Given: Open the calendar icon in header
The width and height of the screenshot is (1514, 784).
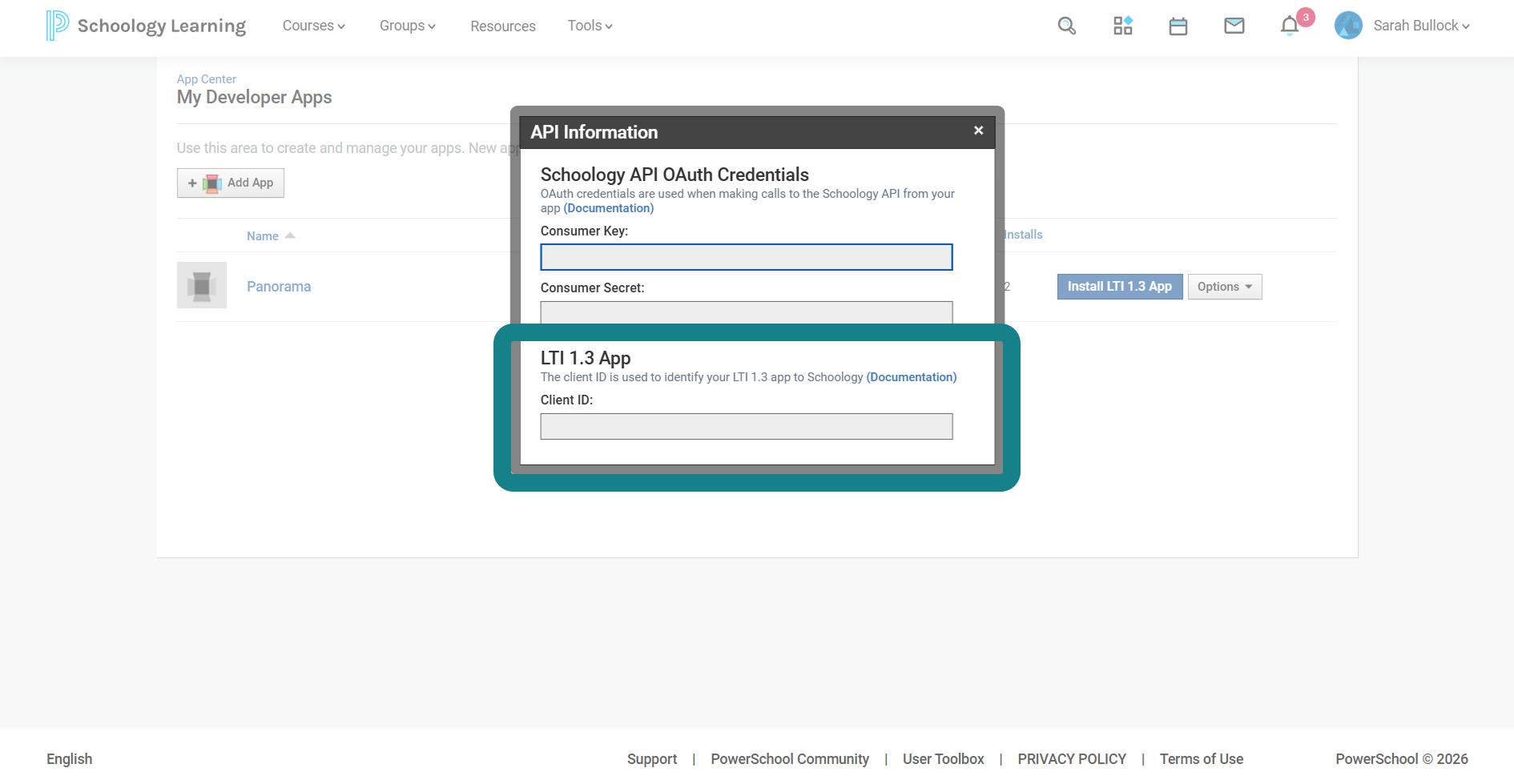Looking at the screenshot, I should click(1178, 26).
